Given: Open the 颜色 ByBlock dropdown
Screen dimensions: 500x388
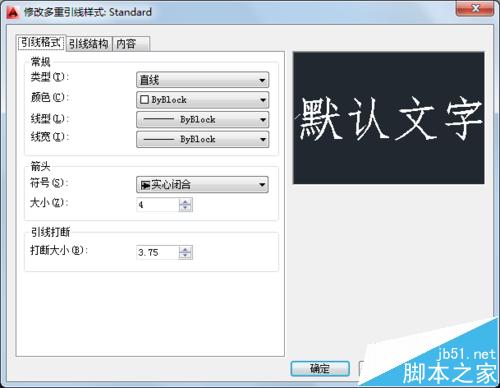Looking at the screenshot, I should 202,100.
